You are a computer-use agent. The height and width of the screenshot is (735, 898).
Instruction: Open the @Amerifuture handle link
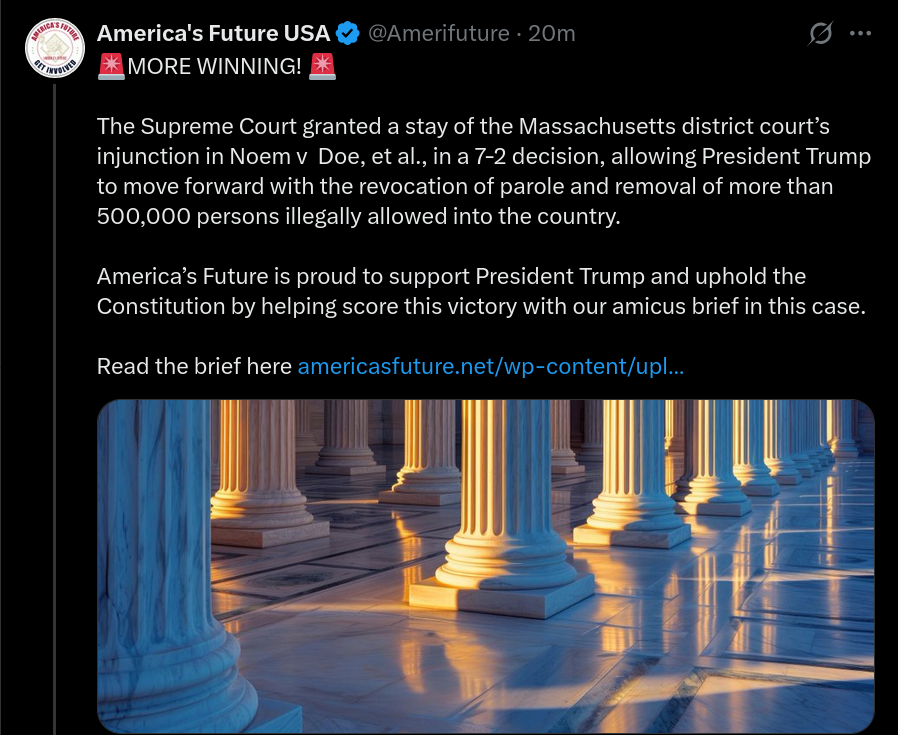(439, 33)
